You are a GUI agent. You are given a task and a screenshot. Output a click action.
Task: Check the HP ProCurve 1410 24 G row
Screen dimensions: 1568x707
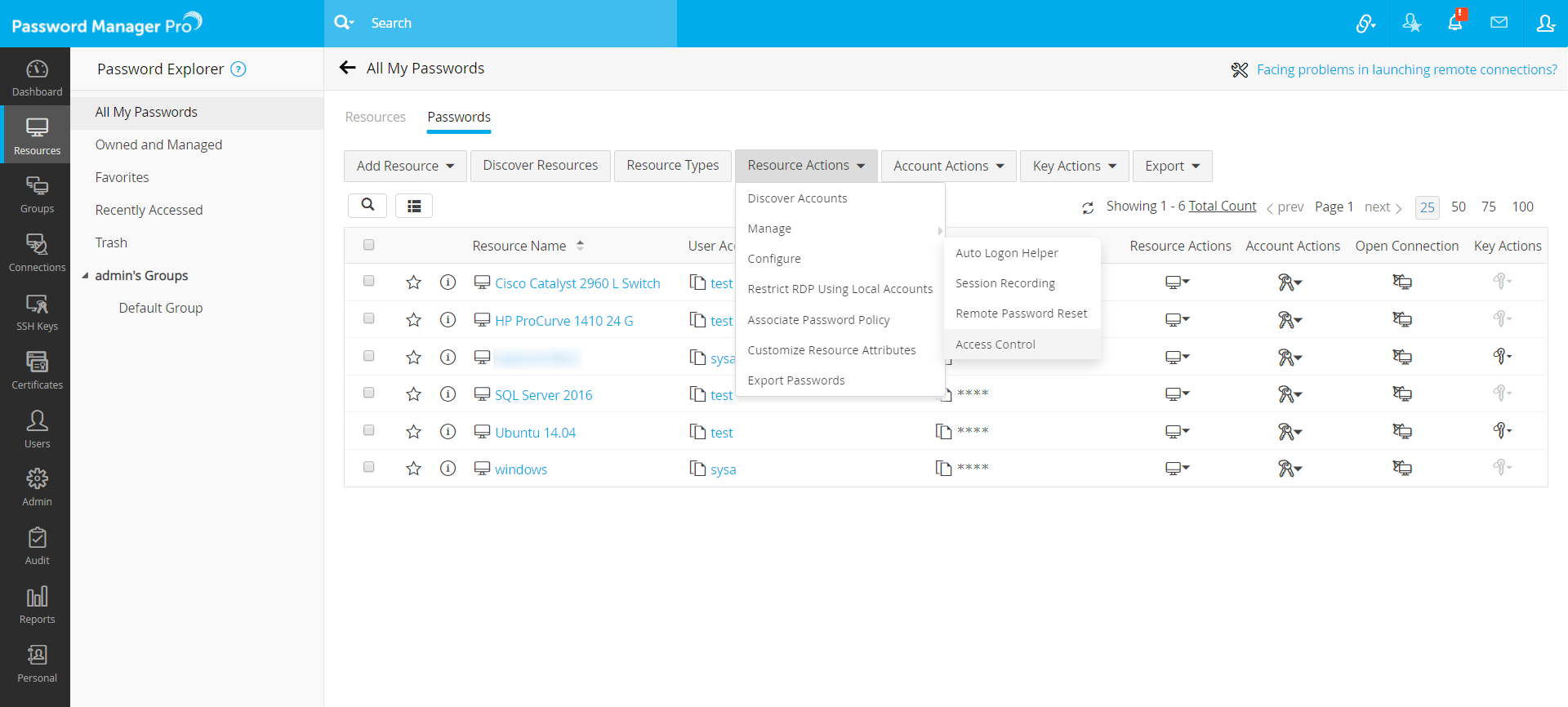click(369, 318)
